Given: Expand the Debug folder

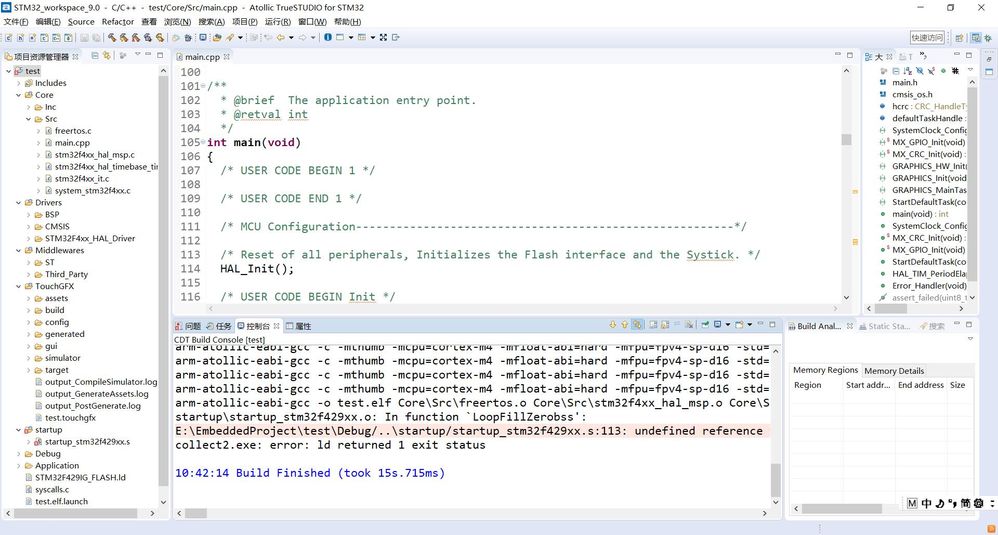Looking at the screenshot, I should coord(18,454).
